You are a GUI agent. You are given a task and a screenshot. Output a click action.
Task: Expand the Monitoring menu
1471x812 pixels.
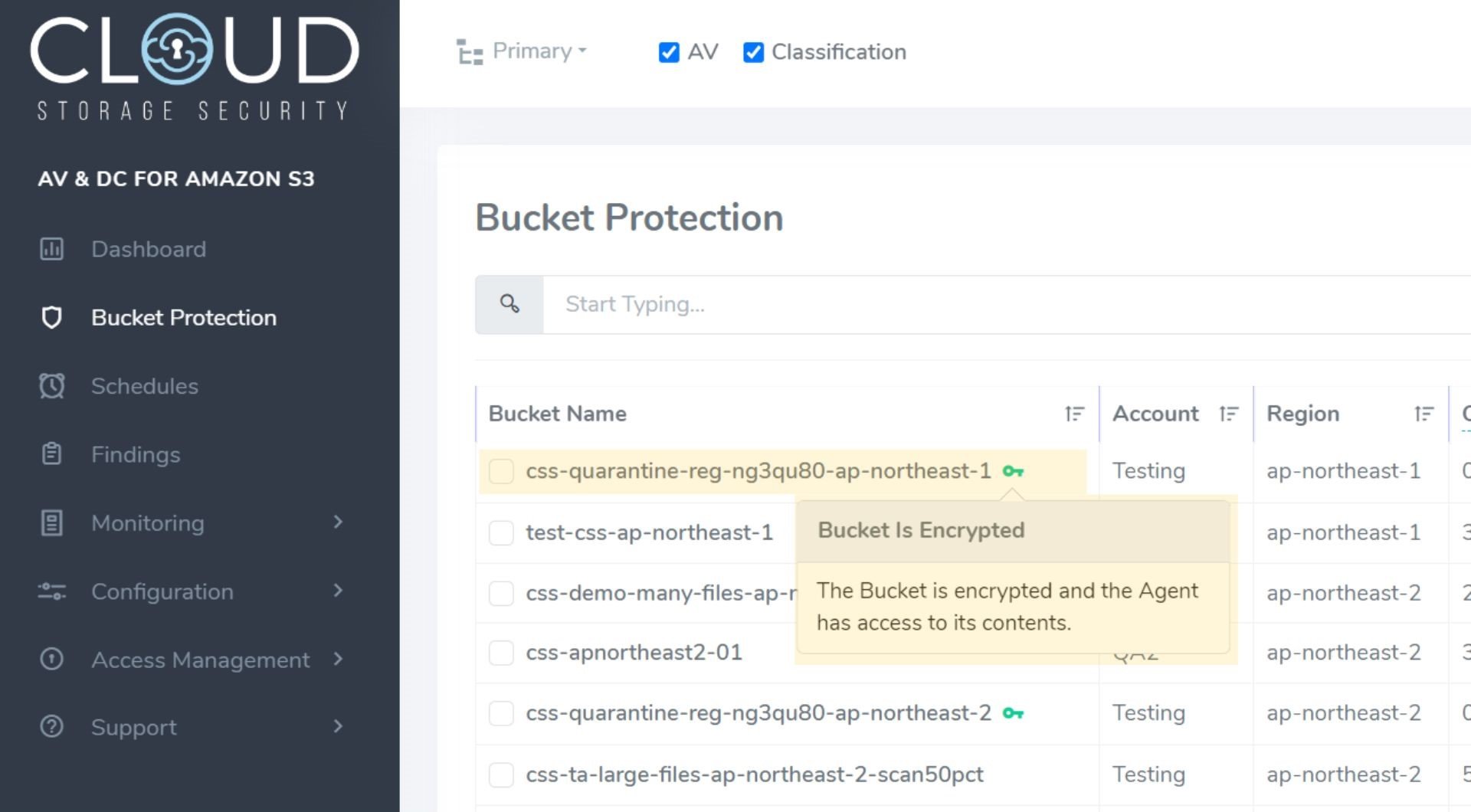(x=147, y=522)
